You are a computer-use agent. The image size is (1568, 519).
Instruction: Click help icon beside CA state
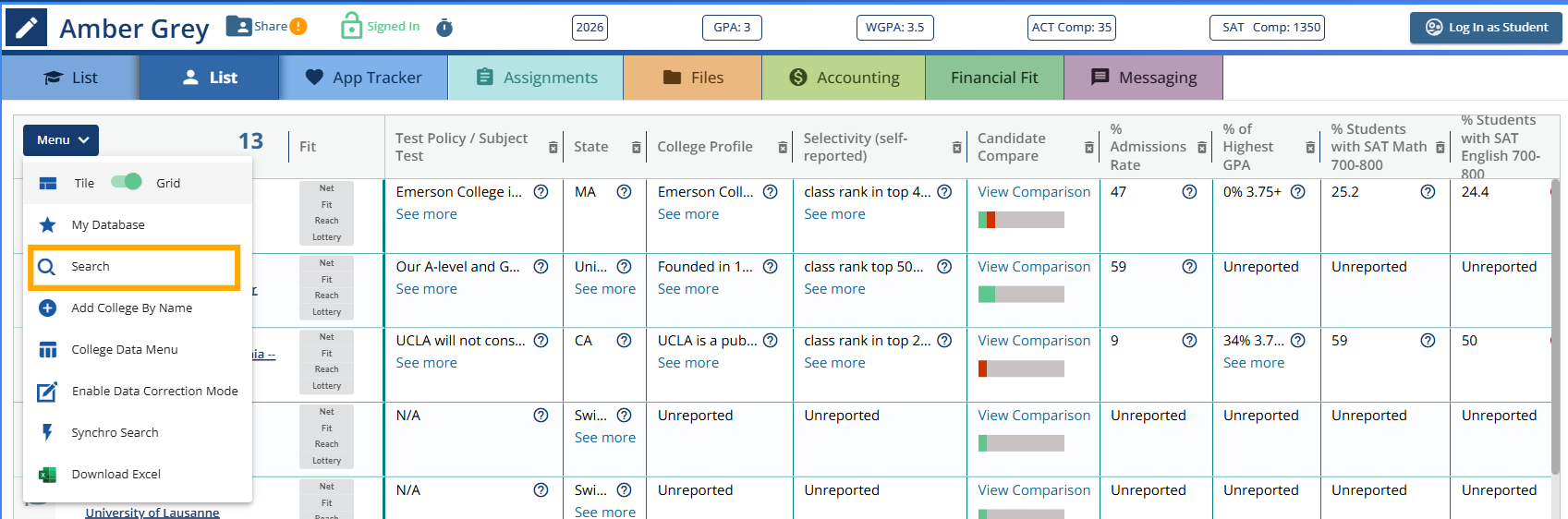pyautogui.click(x=625, y=340)
